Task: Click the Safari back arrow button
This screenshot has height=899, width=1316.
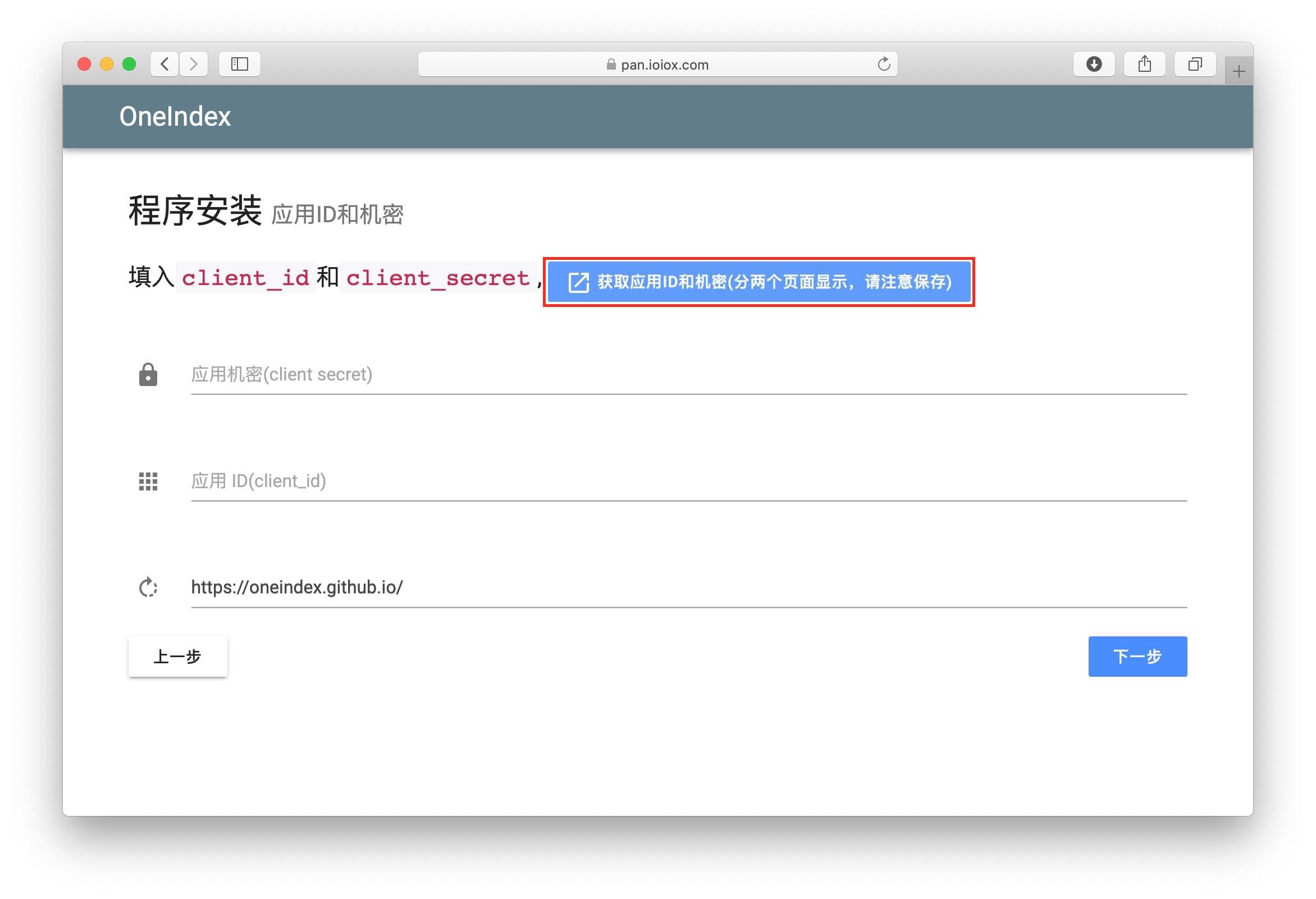Action: 165,64
